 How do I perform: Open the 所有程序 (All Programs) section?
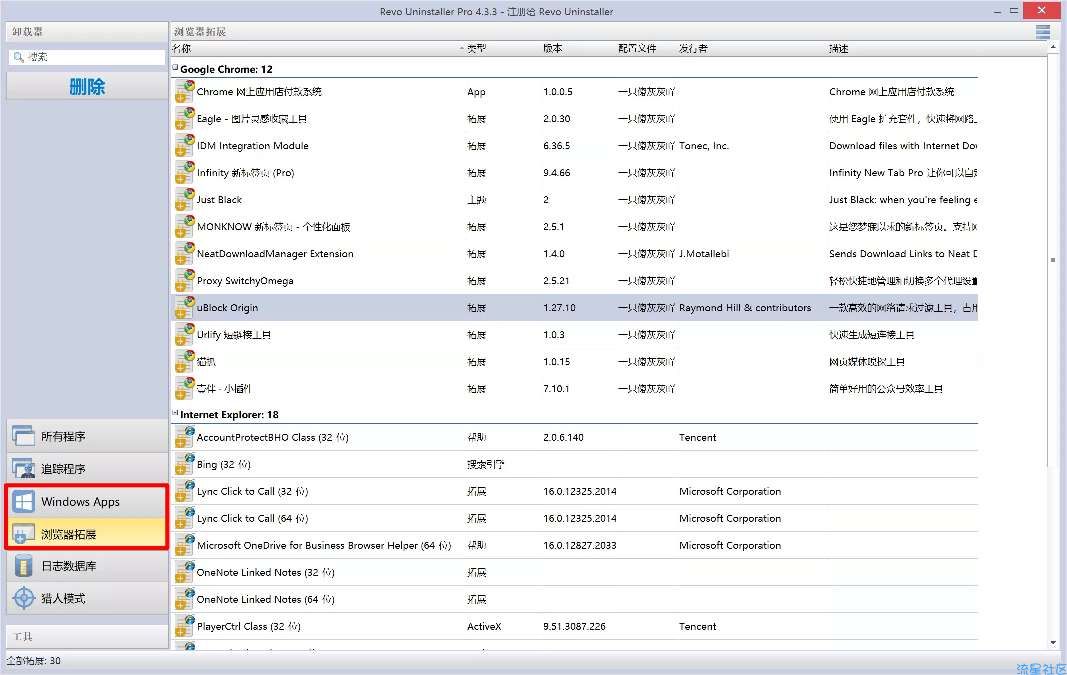click(x=87, y=436)
